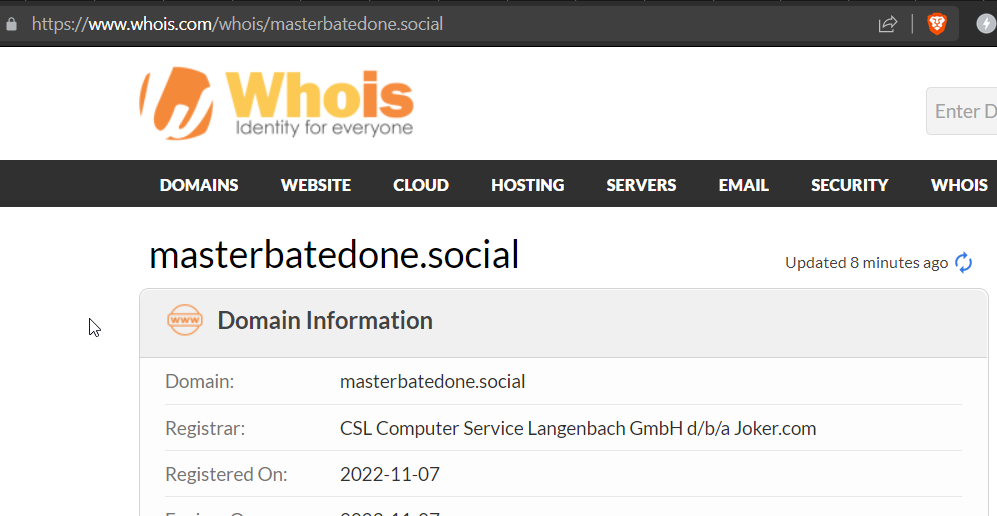This screenshot has height=516, width=997.
Task: Click the orange Whois logo
Action: [276, 103]
